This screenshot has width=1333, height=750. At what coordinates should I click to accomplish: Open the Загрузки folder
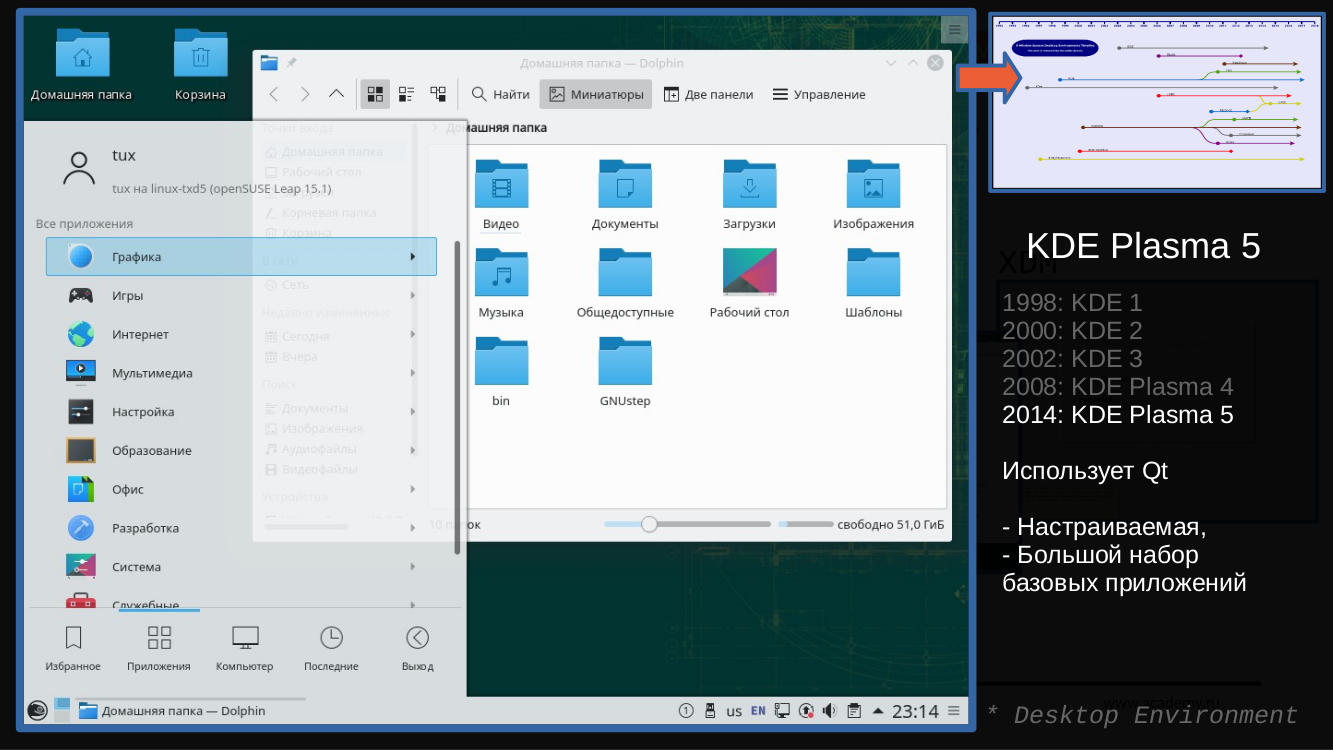749,194
